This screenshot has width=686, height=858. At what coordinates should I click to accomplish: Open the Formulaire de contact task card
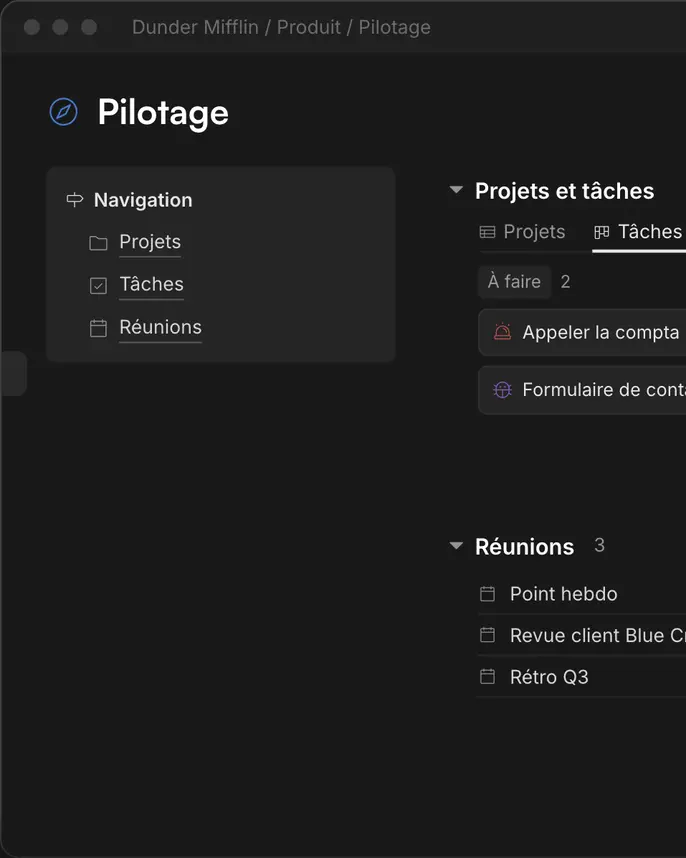click(582, 390)
